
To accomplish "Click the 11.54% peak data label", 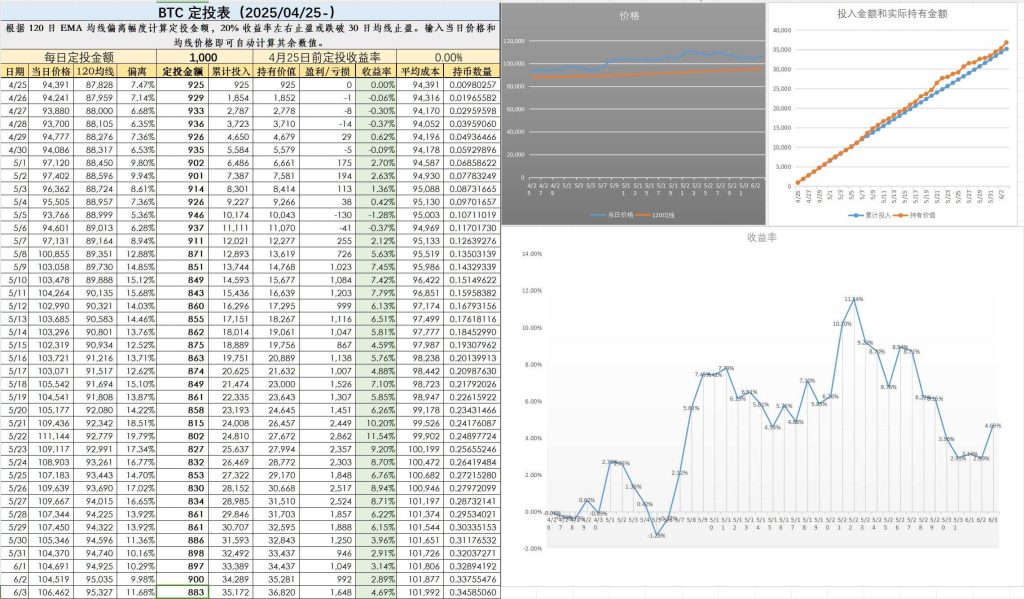I will (x=853, y=299).
